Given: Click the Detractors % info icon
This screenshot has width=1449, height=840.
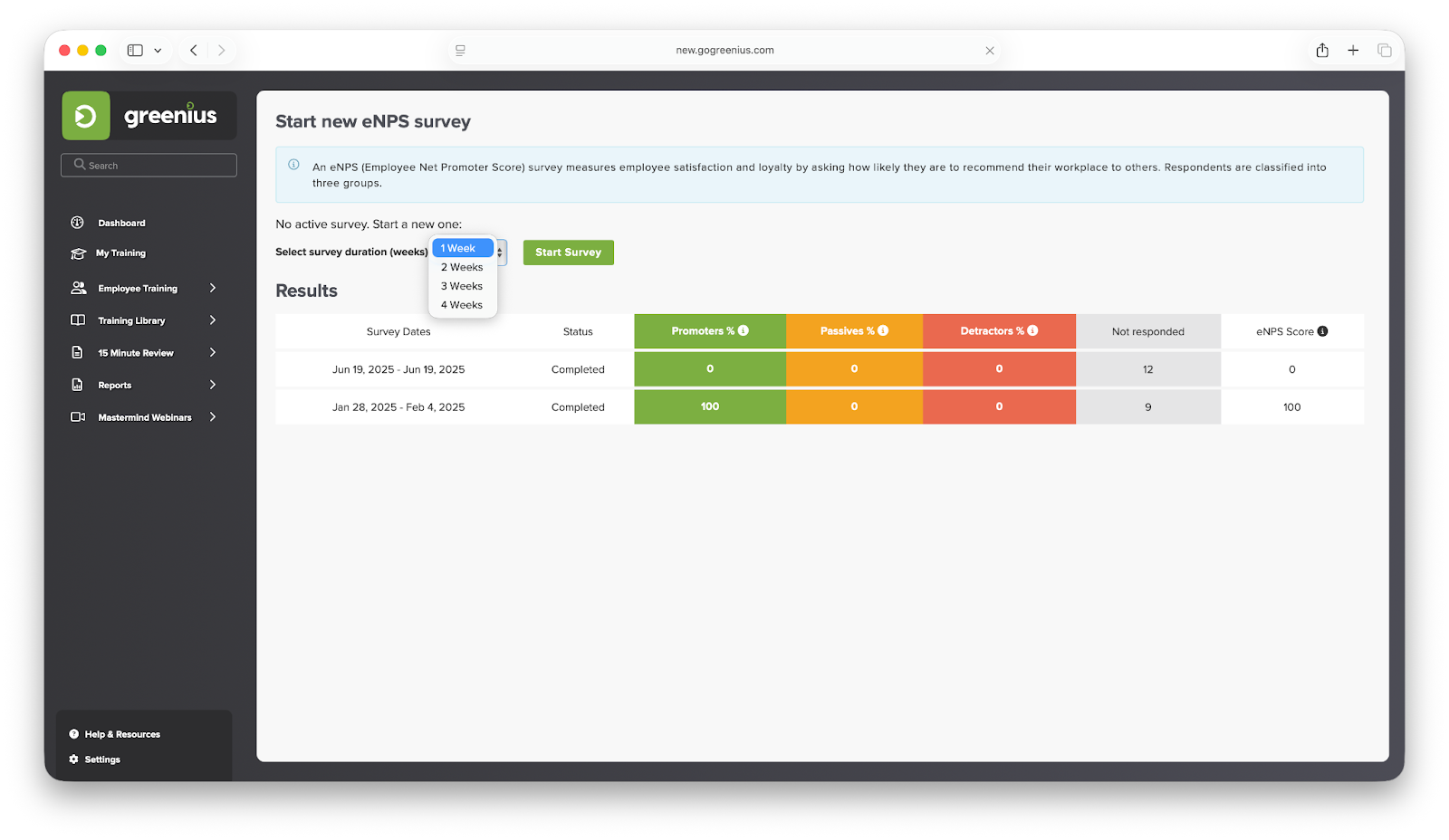Looking at the screenshot, I should [1032, 330].
